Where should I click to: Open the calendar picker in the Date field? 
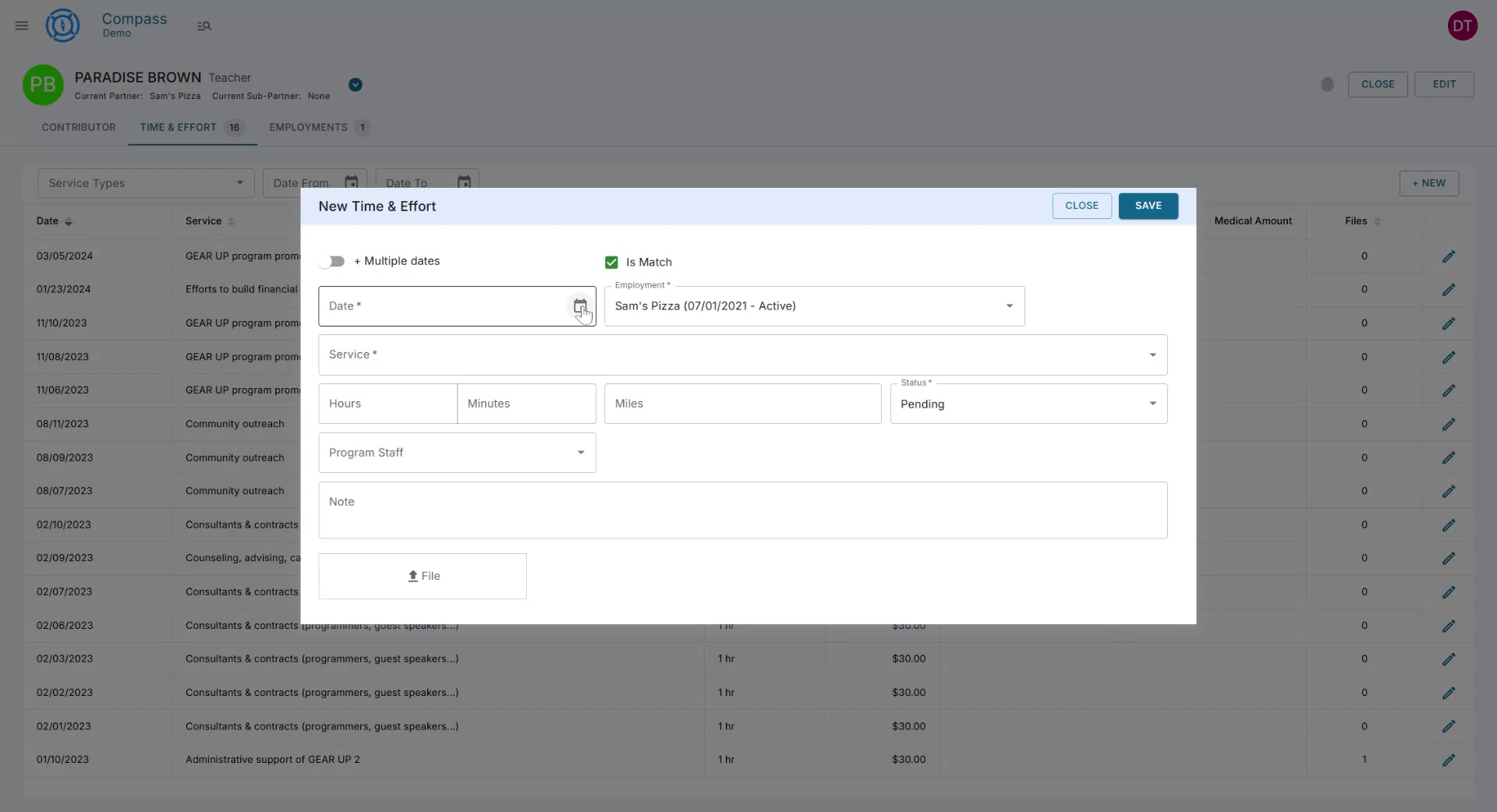579,306
